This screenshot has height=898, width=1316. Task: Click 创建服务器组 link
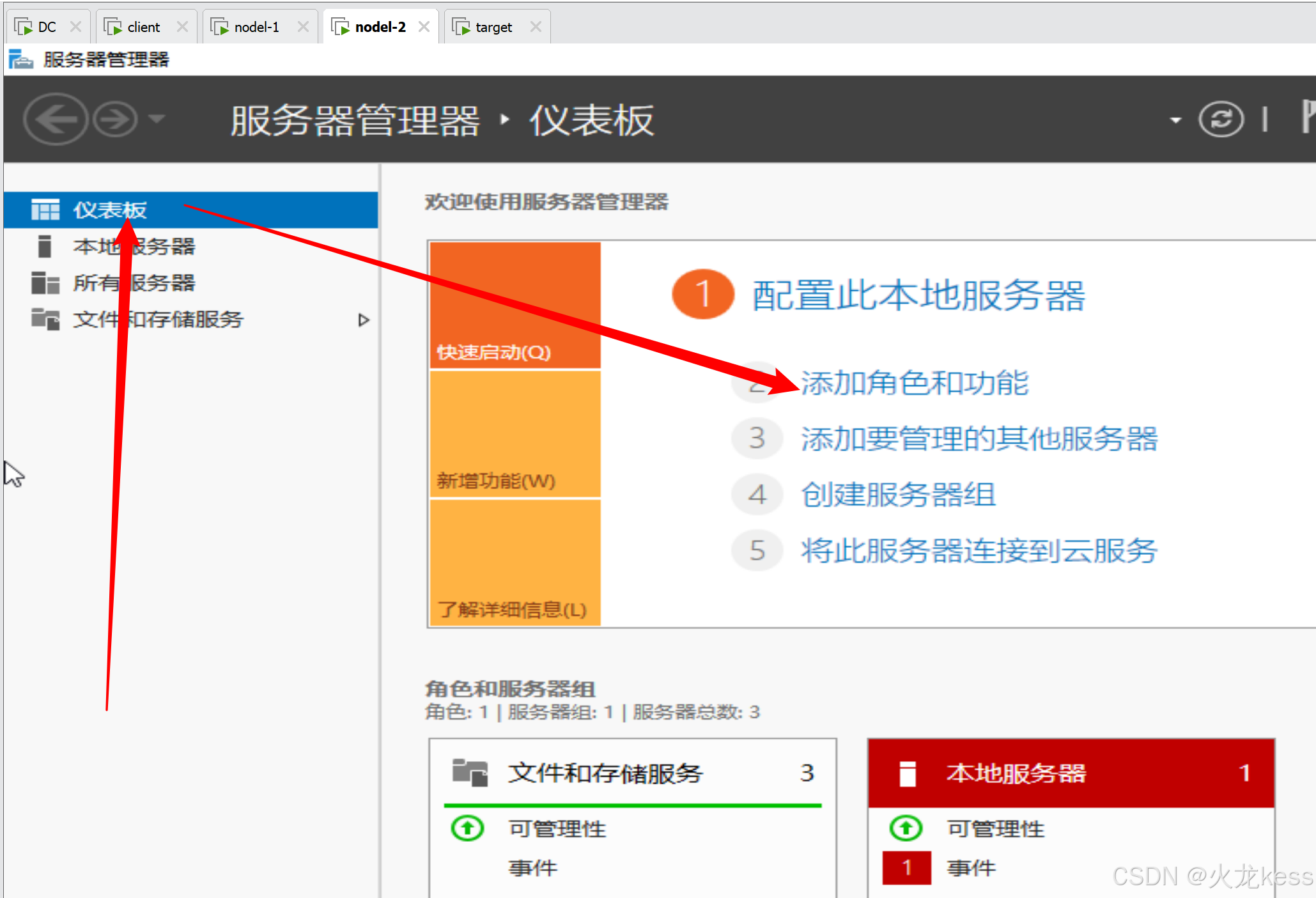(898, 495)
